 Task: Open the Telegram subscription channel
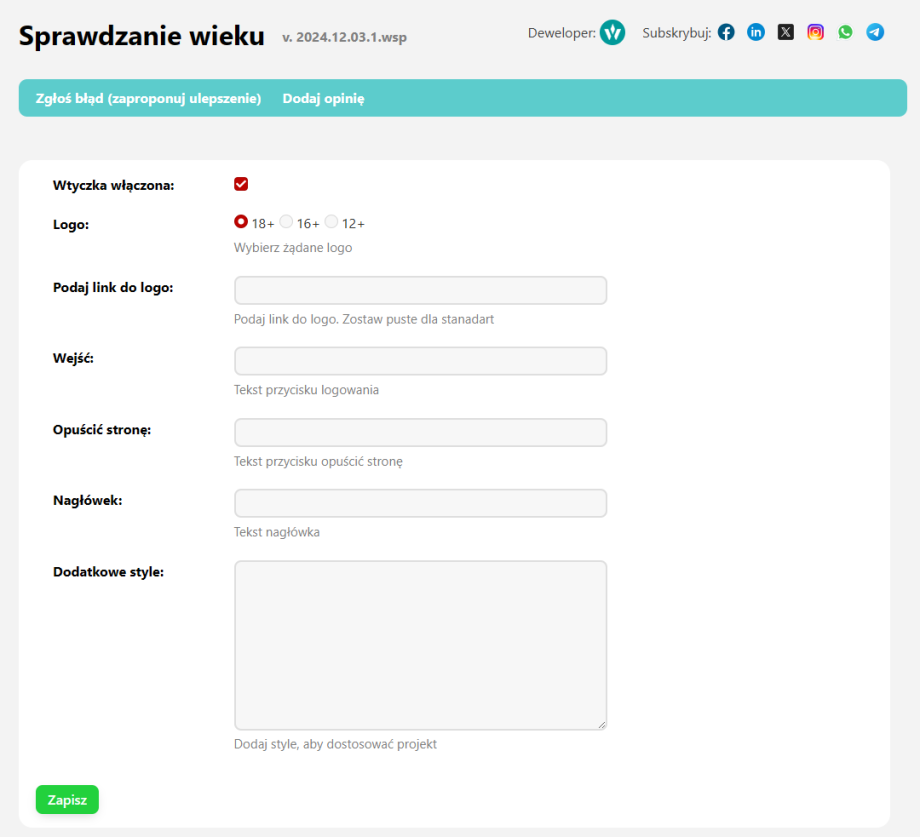875,31
